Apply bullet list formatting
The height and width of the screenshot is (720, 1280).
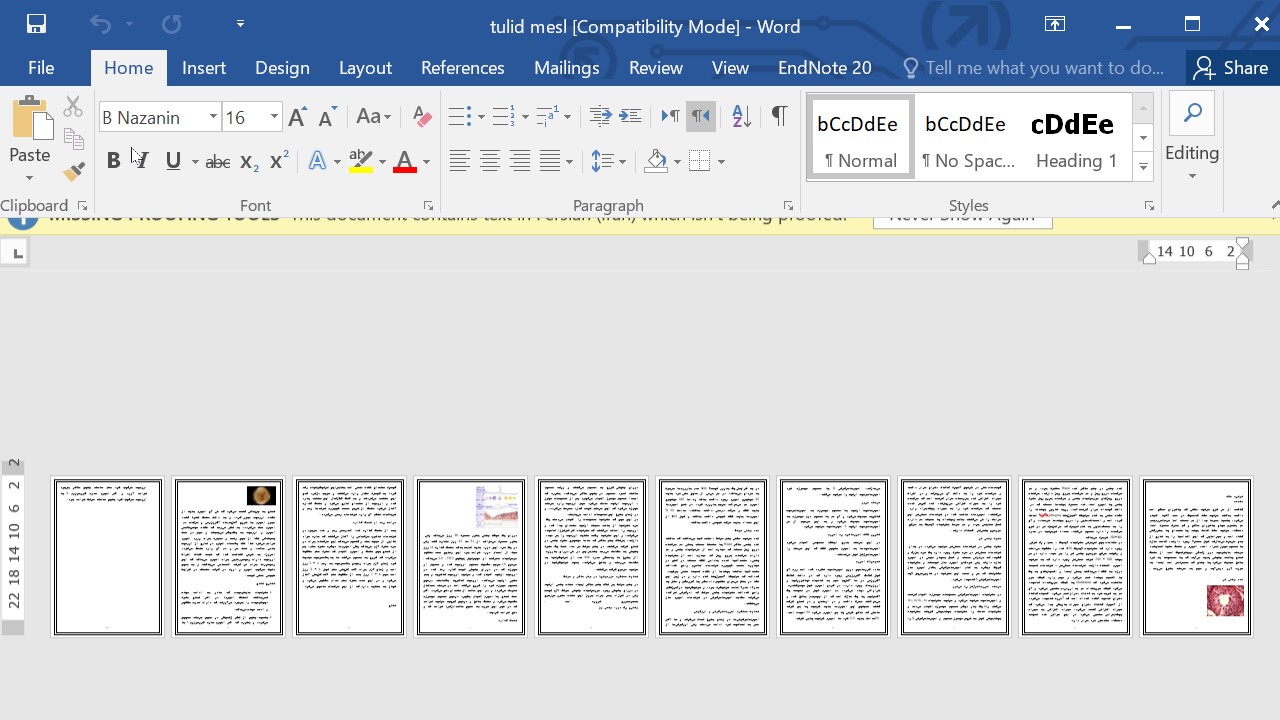click(459, 117)
